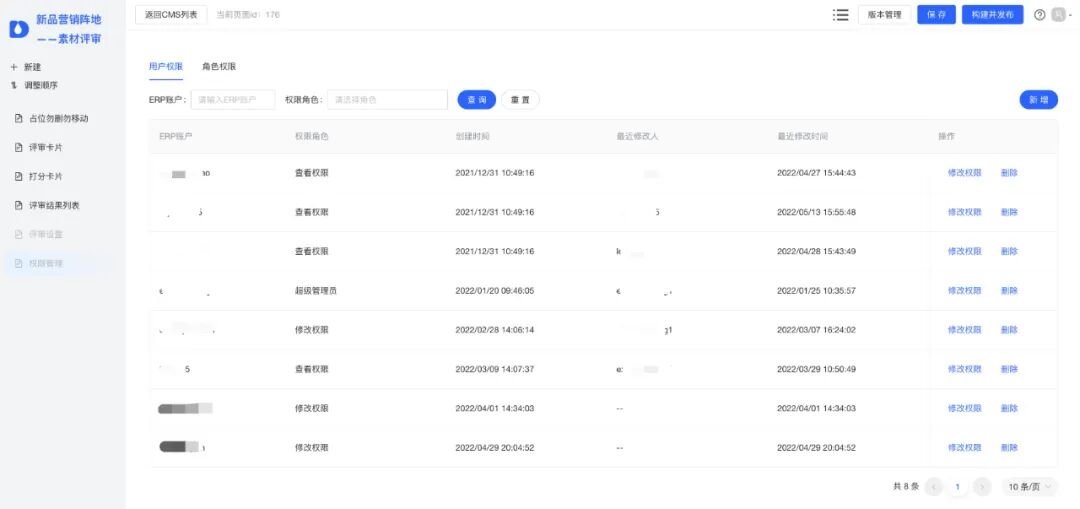Click 删除 for row created 2022/04/01 14:34:03
The width and height of the screenshot is (1080, 509).
point(1009,408)
